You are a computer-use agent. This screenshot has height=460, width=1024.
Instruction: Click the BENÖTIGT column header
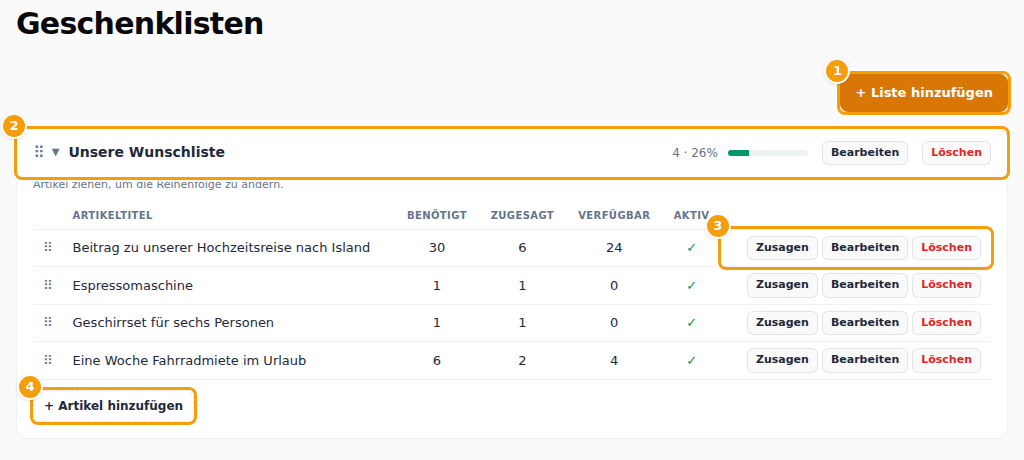pos(437,216)
